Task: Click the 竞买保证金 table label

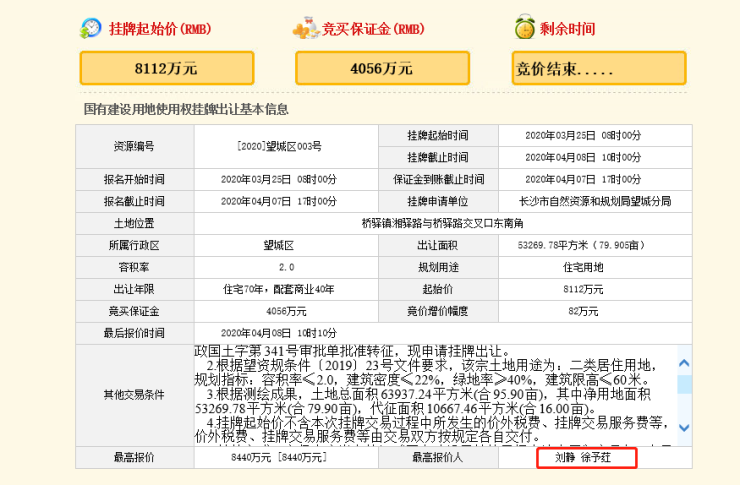Action: (135, 311)
